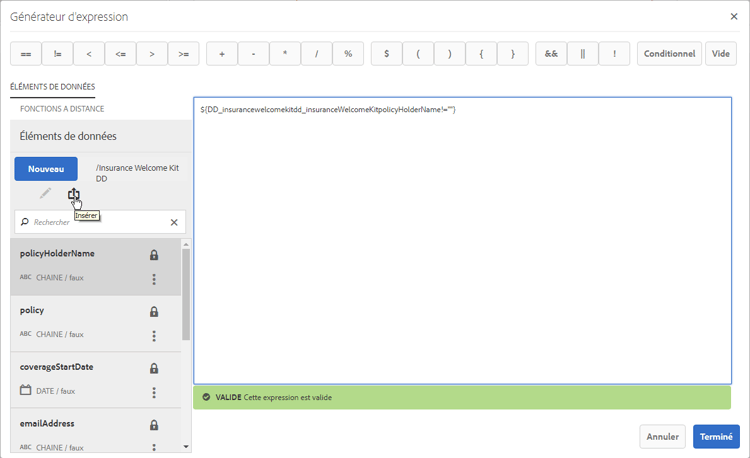Open the three-dot menu for policy
Image resolution: width=750 pixels, height=458 pixels.
tap(154, 336)
